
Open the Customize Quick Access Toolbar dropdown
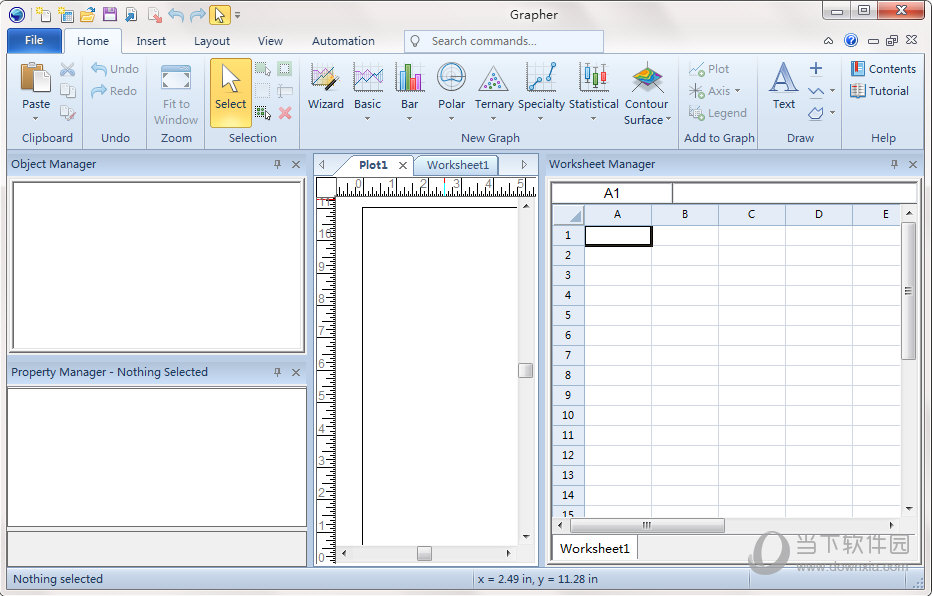pos(237,15)
